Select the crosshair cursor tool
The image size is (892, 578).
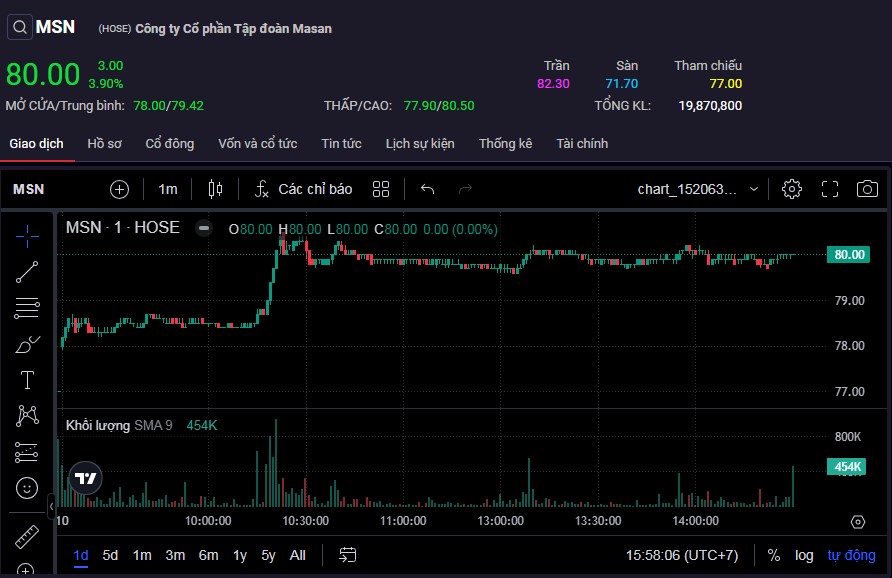coord(27,235)
